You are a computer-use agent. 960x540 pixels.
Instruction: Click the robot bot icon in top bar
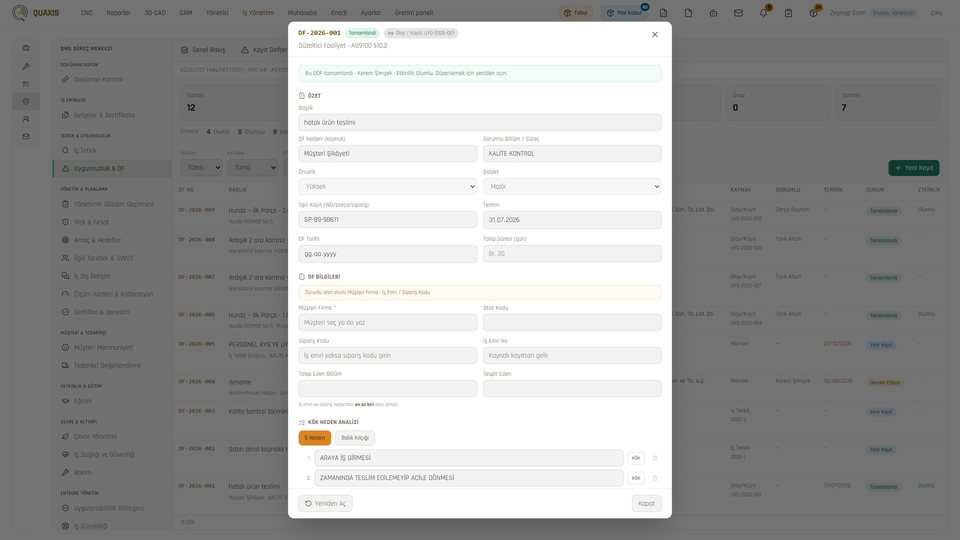713,13
